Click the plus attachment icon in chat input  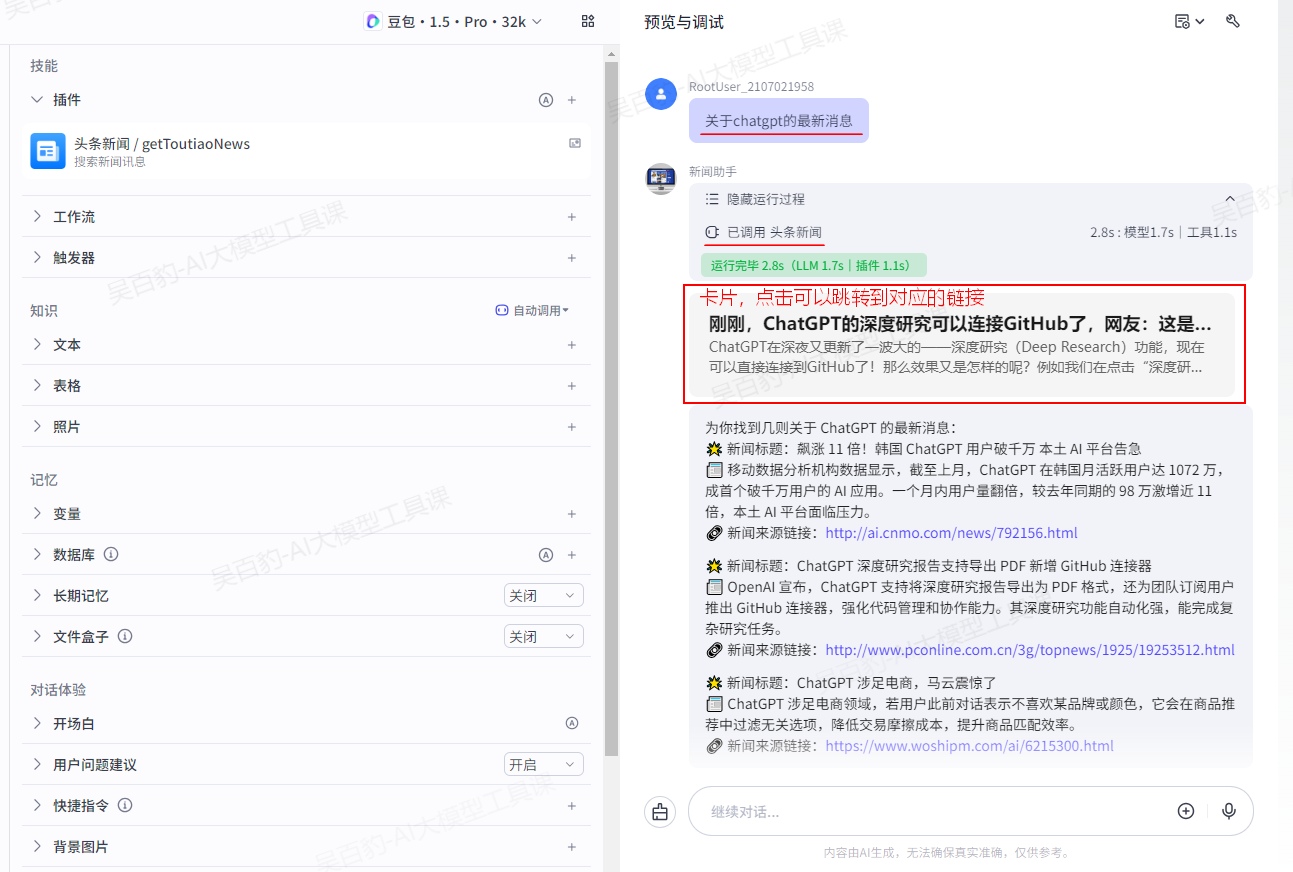pyautogui.click(x=1186, y=811)
